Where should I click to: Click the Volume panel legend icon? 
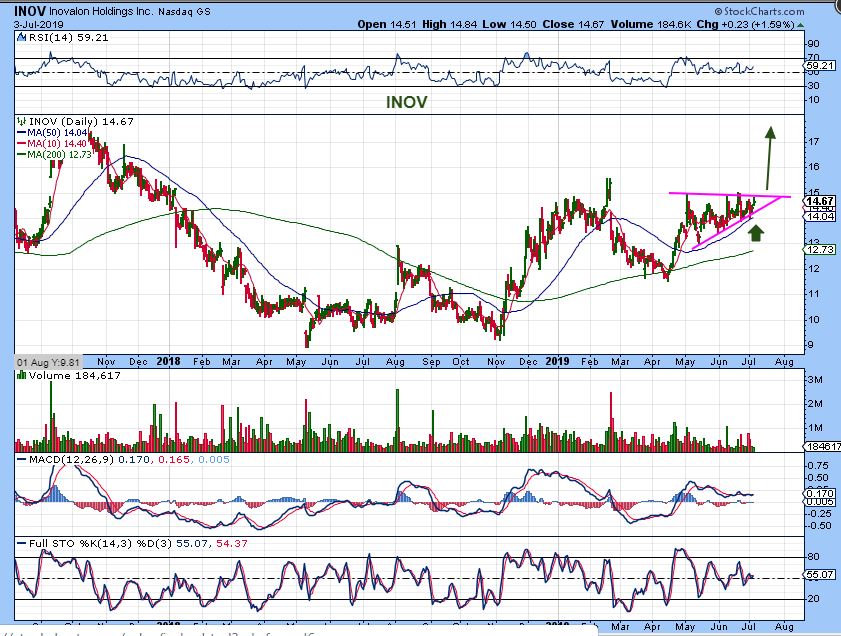pyautogui.click(x=19, y=376)
